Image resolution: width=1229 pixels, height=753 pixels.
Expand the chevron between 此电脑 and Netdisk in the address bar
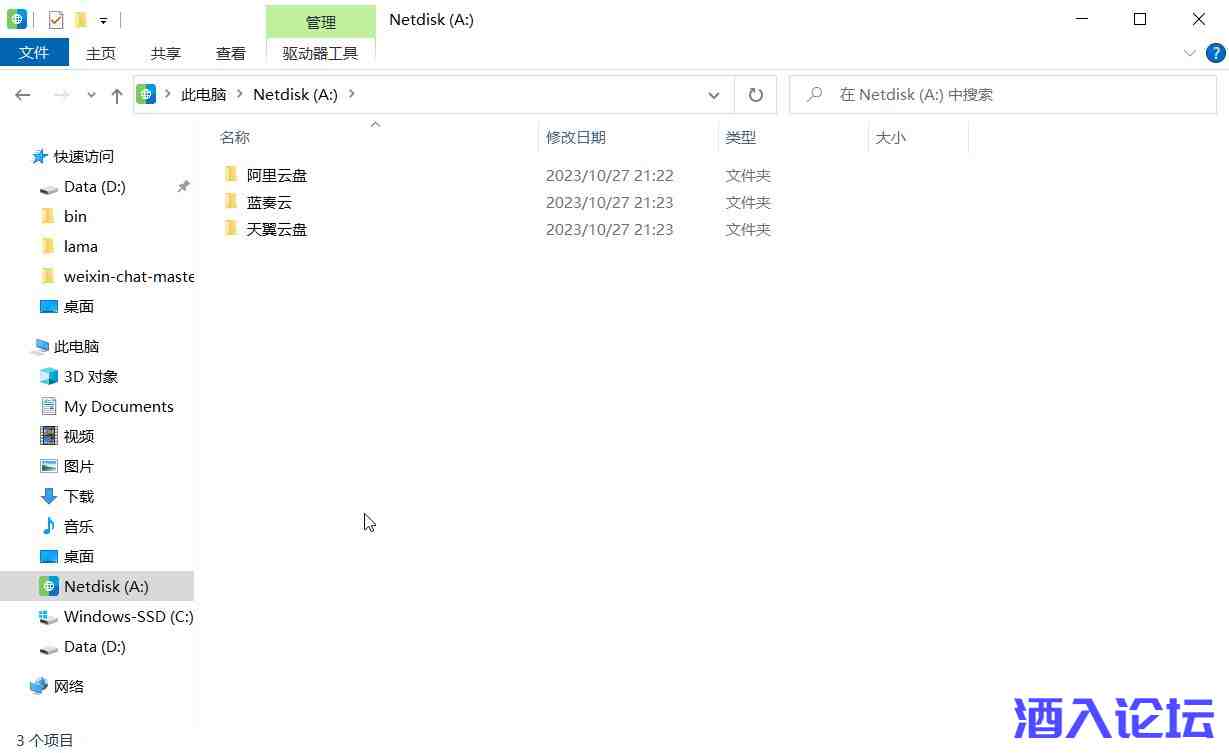click(240, 94)
